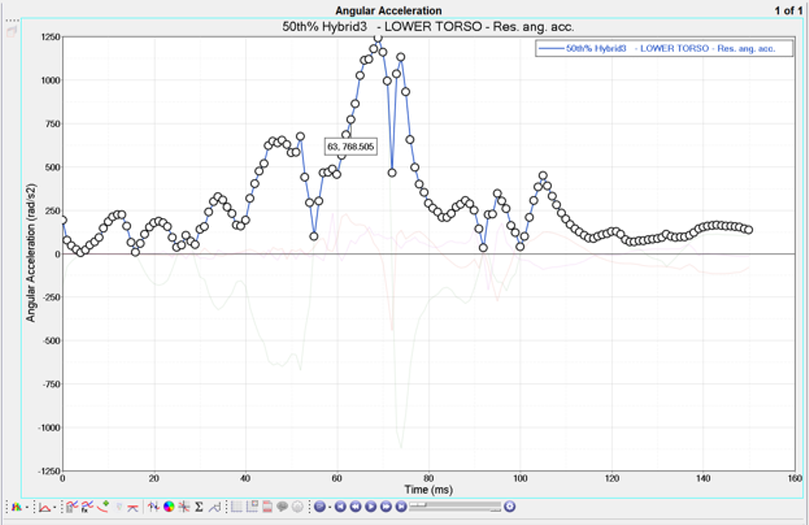Screen dimensions: 809x525
Task: Click the Lower Torso legend entry
Action: coord(657,47)
